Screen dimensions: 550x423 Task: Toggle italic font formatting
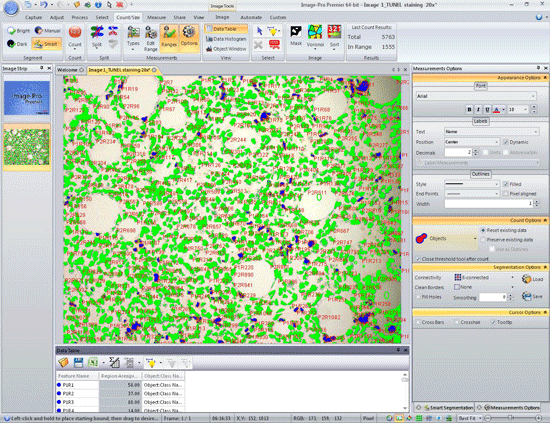(478, 110)
